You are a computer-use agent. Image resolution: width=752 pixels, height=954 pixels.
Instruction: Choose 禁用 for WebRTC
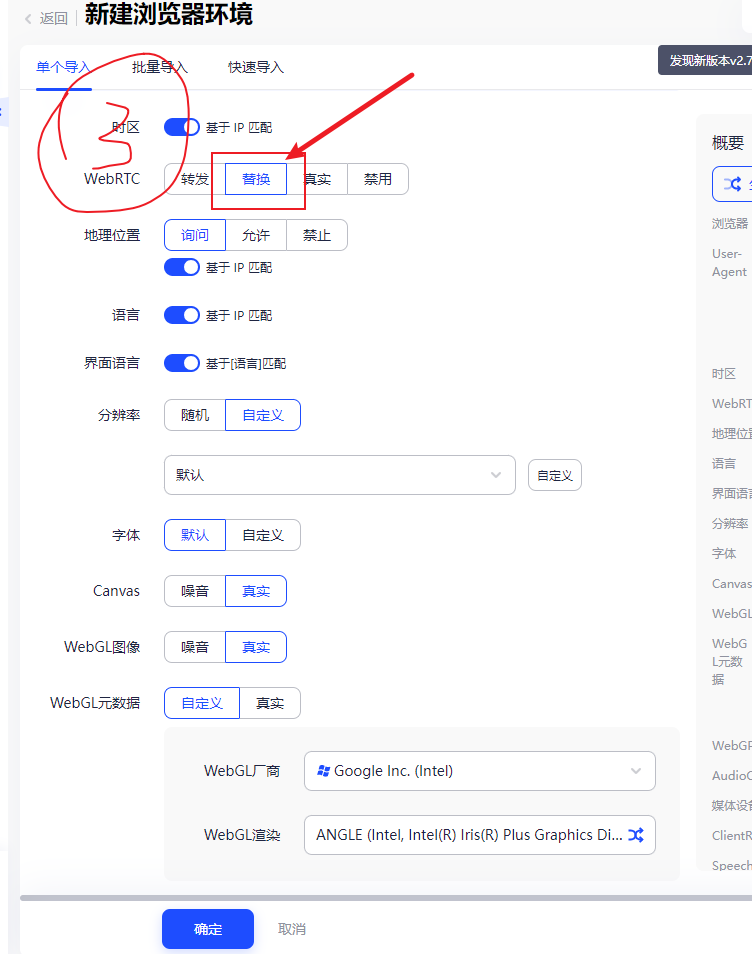tap(378, 179)
